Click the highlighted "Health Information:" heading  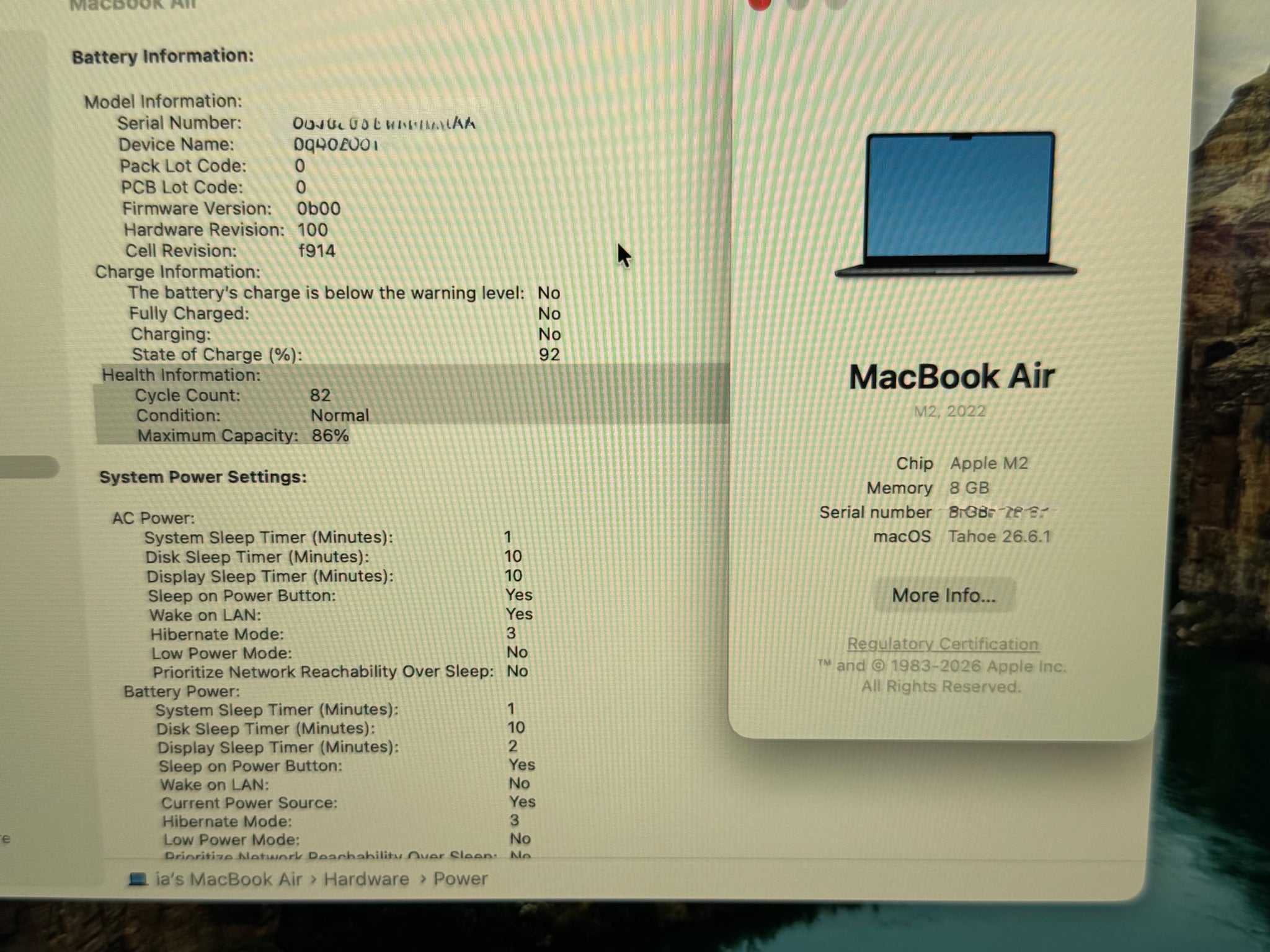(181, 375)
